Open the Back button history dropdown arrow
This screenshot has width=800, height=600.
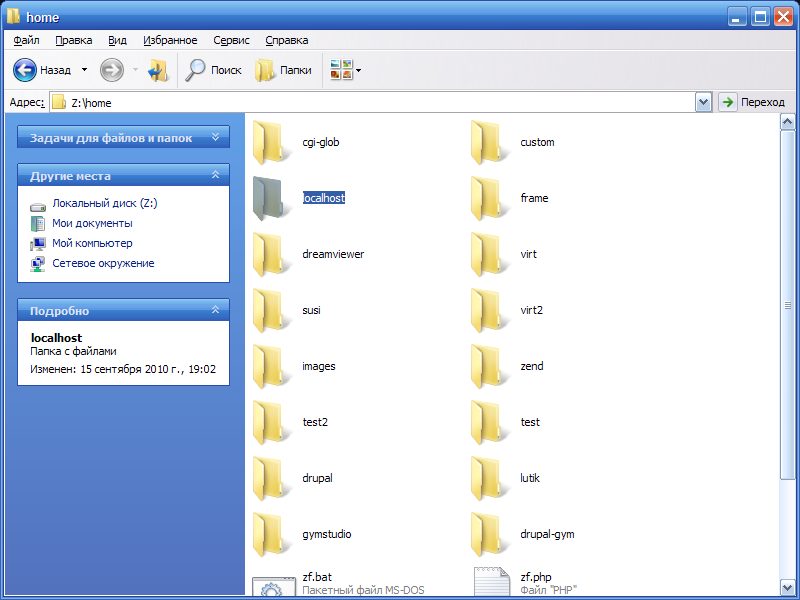(x=84, y=70)
